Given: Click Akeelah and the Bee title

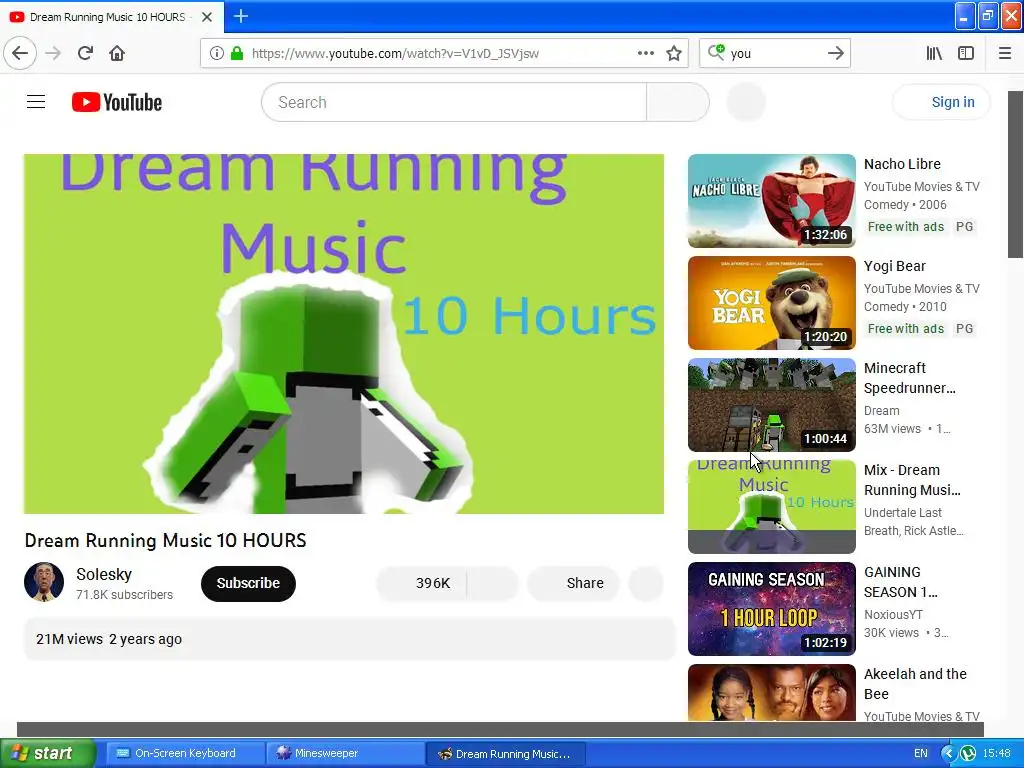Looking at the screenshot, I should (915, 683).
